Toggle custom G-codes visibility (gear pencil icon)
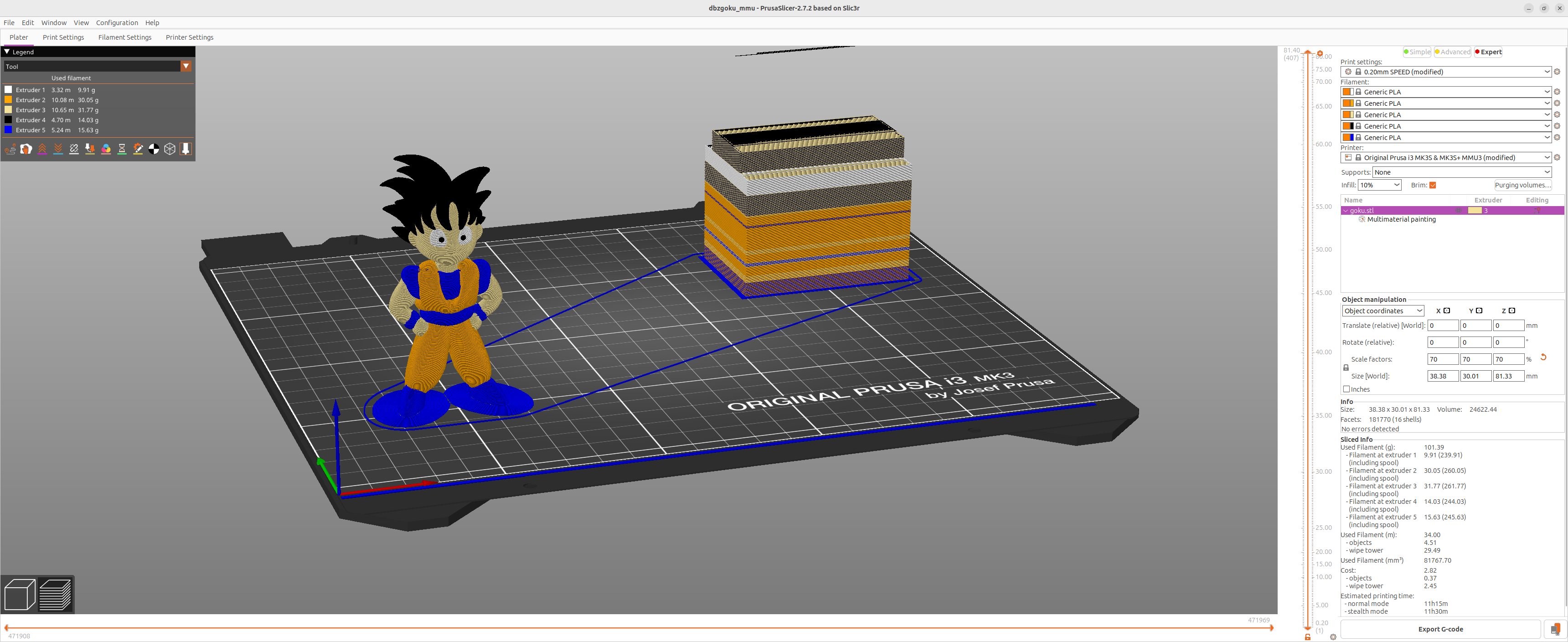The height and width of the screenshot is (642, 1568). 138,149
